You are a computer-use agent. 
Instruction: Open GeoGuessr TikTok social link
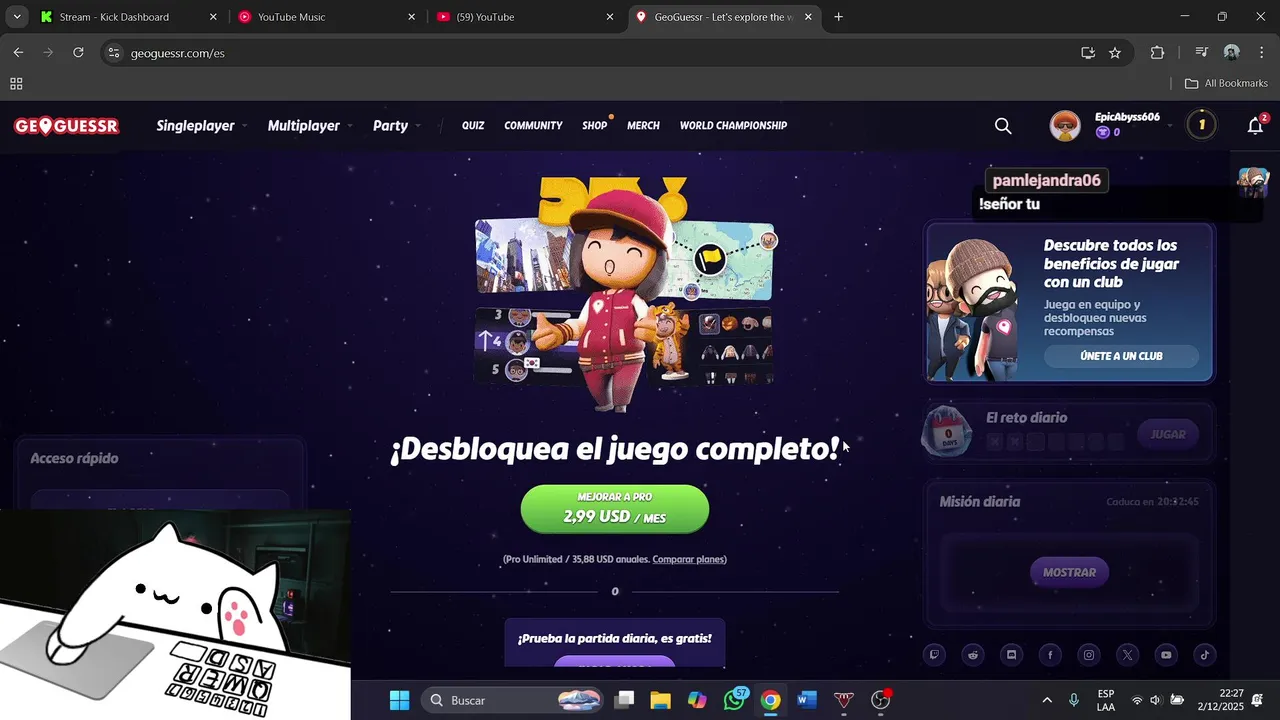pos(1205,655)
